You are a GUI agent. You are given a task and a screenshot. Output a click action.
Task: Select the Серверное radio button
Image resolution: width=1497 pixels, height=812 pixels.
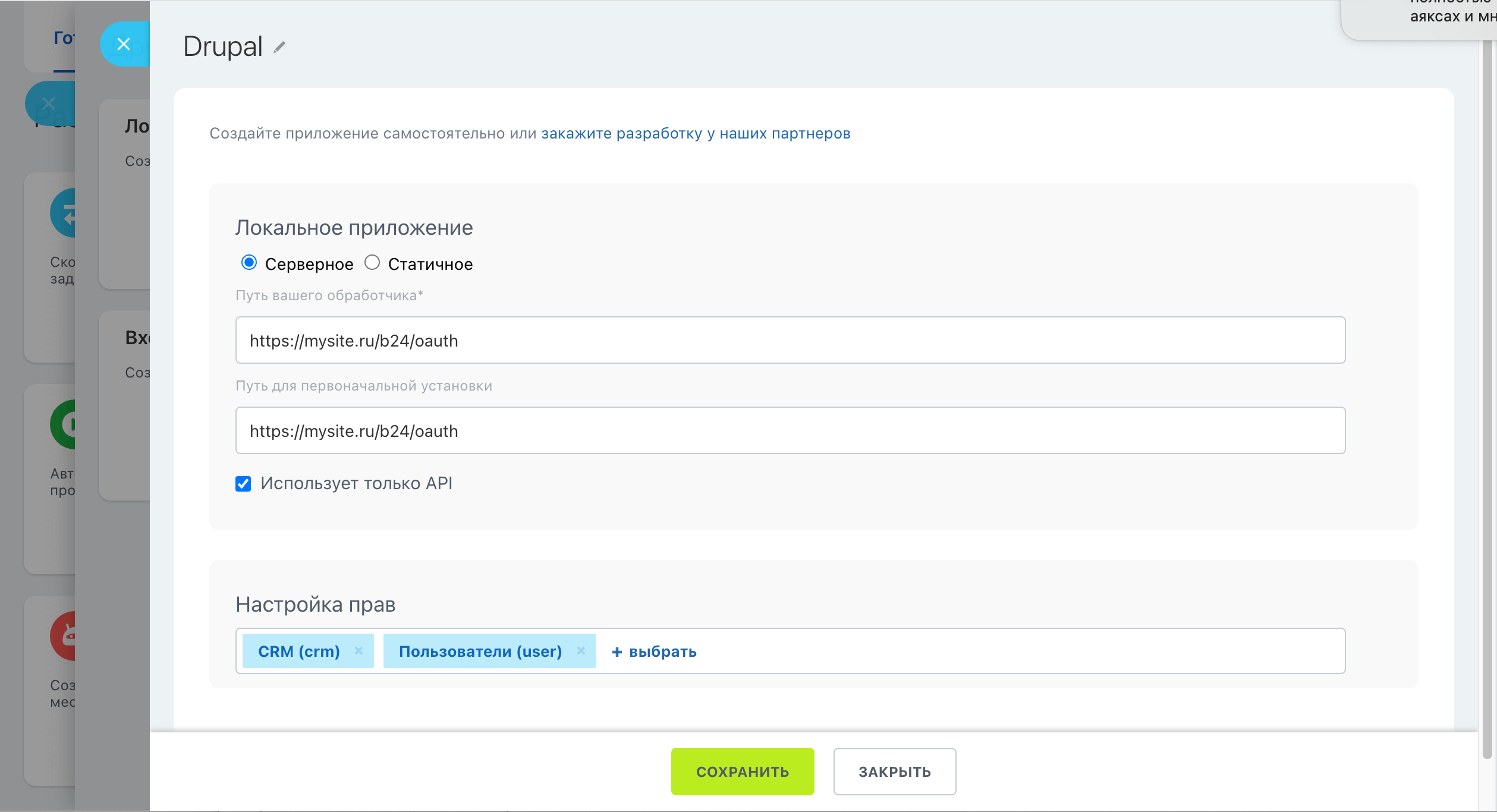click(x=249, y=263)
